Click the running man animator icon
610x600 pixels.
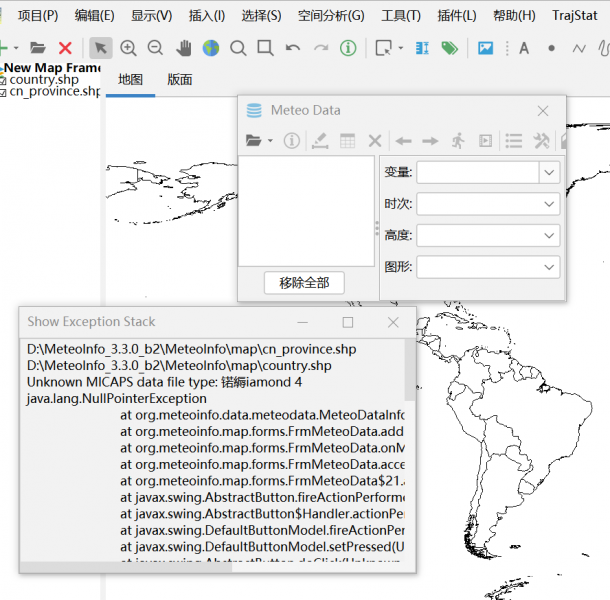click(458, 141)
